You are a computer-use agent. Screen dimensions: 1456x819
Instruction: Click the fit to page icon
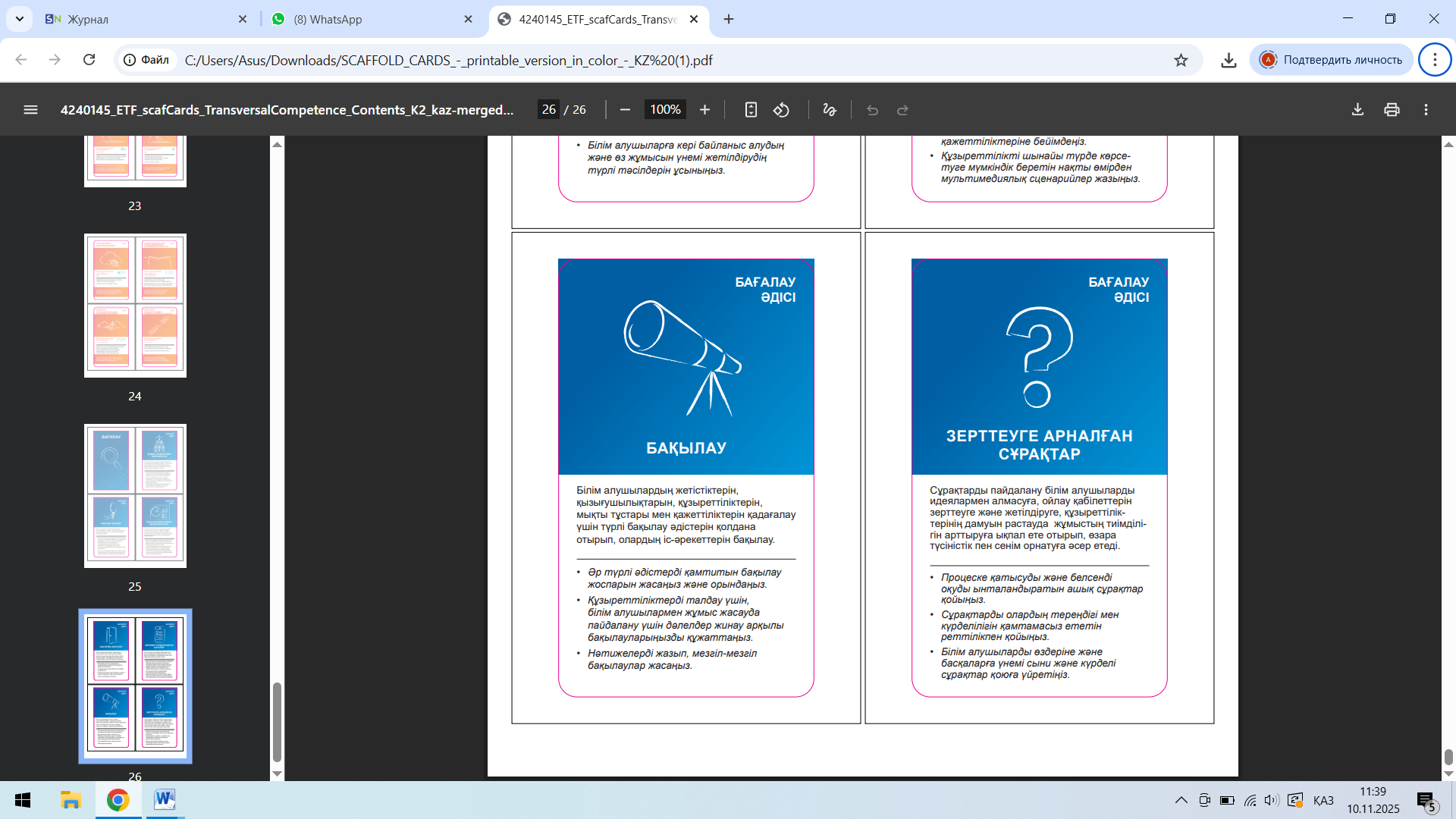[751, 110]
